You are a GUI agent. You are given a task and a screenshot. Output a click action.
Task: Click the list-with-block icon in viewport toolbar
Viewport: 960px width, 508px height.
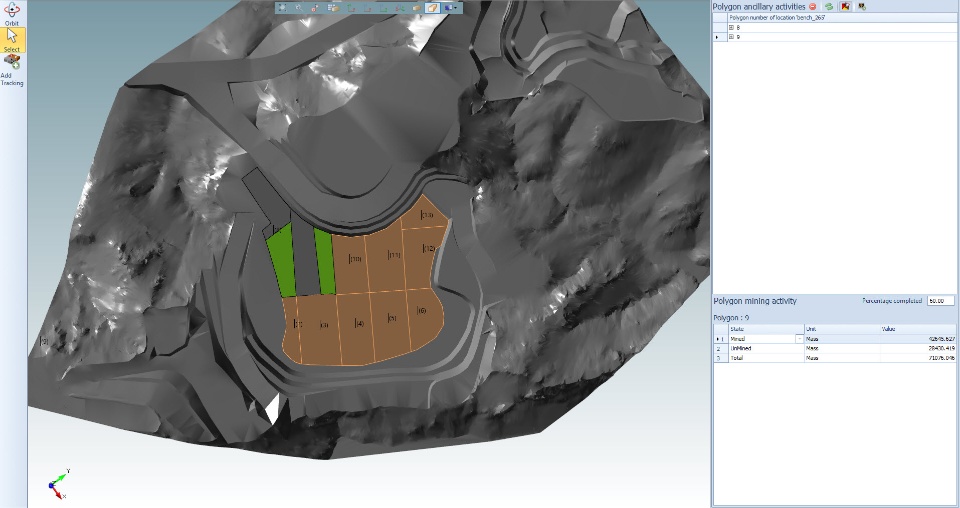(x=334, y=7)
